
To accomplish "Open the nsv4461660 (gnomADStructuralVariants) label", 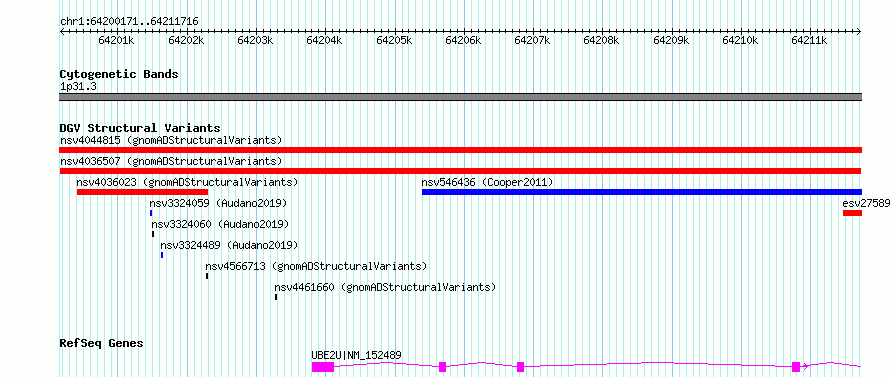I will click(x=385, y=287).
